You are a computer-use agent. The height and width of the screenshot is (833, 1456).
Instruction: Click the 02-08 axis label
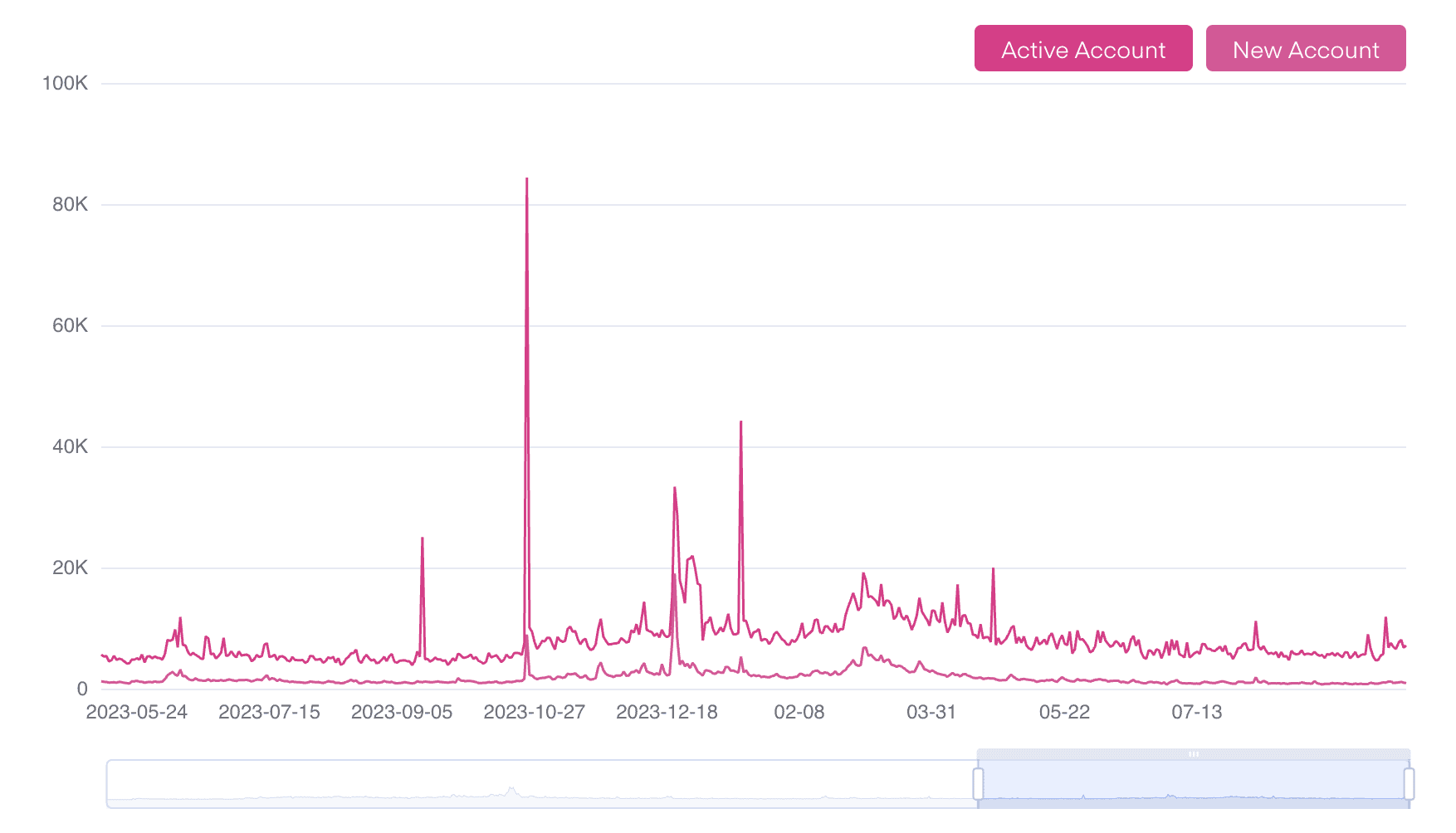tap(799, 712)
